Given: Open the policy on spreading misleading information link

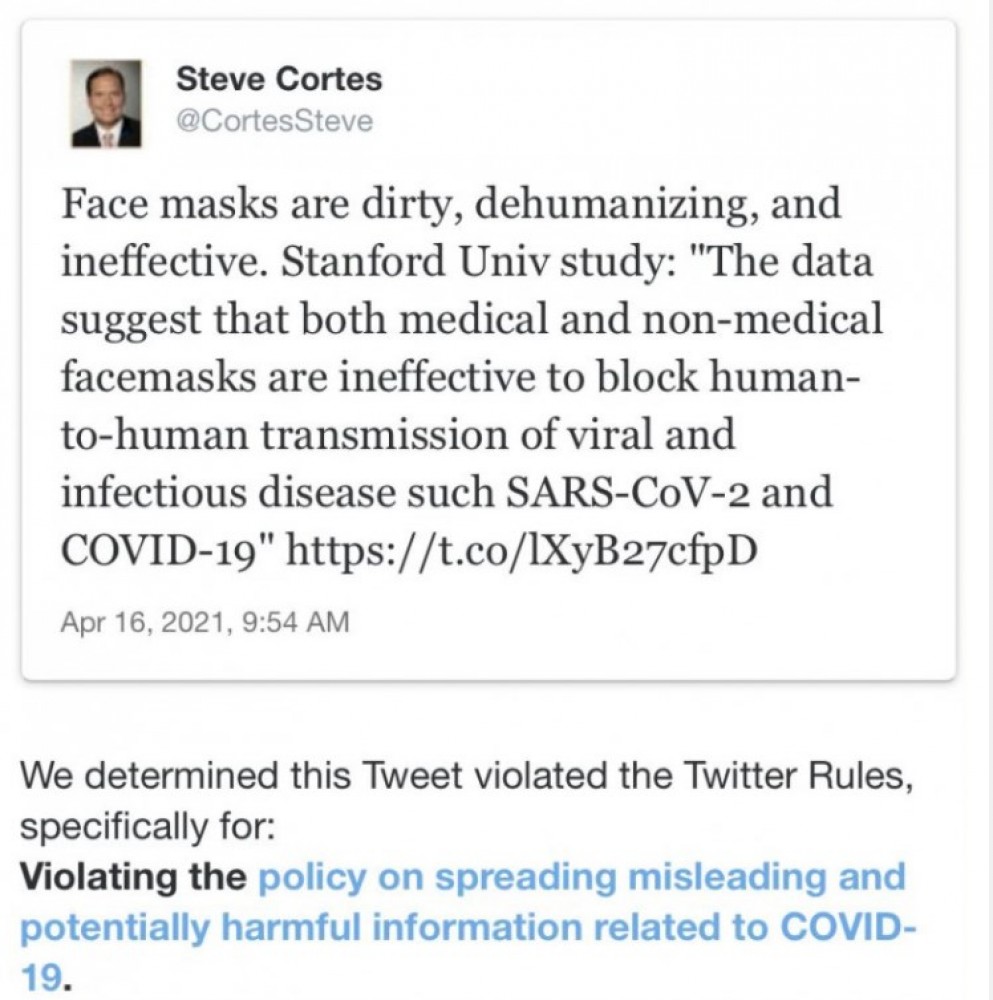Looking at the screenshot, I should click(x=580, y=877).
